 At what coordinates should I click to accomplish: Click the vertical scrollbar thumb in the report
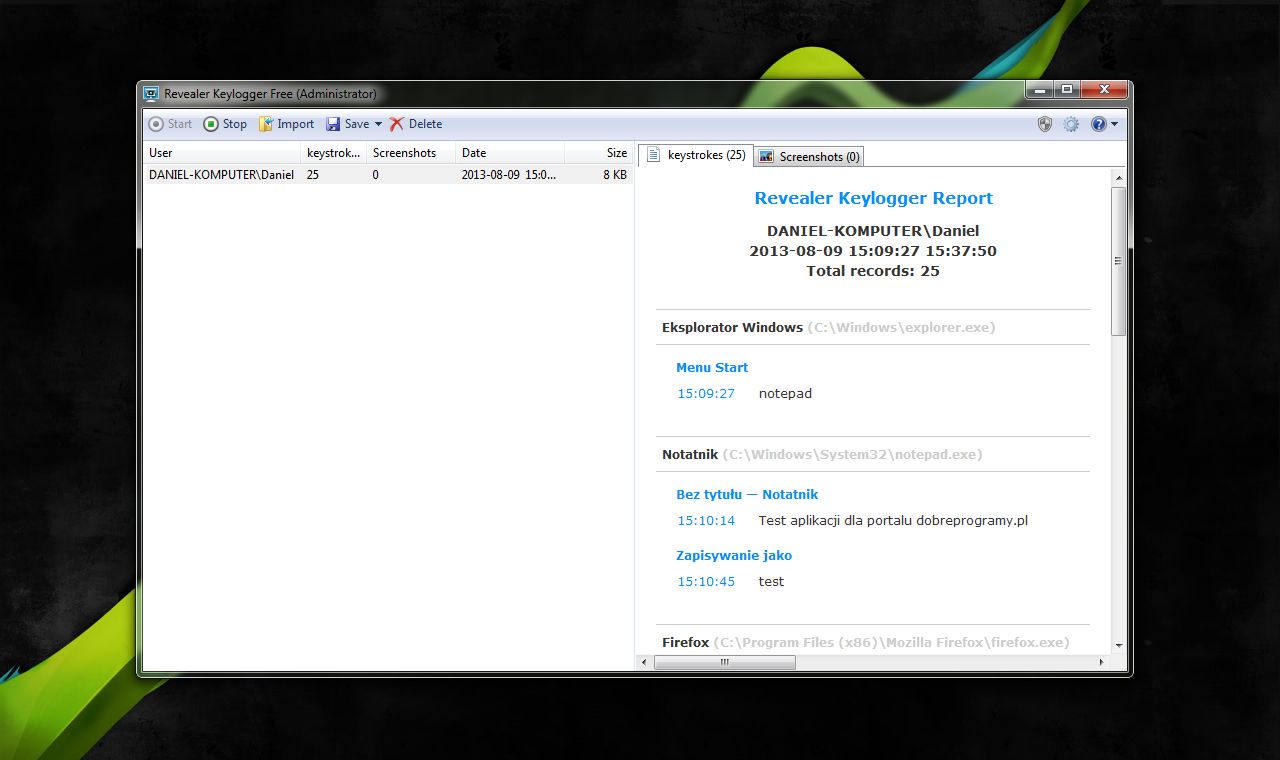pyautogui.click(x=1119, y=261)
